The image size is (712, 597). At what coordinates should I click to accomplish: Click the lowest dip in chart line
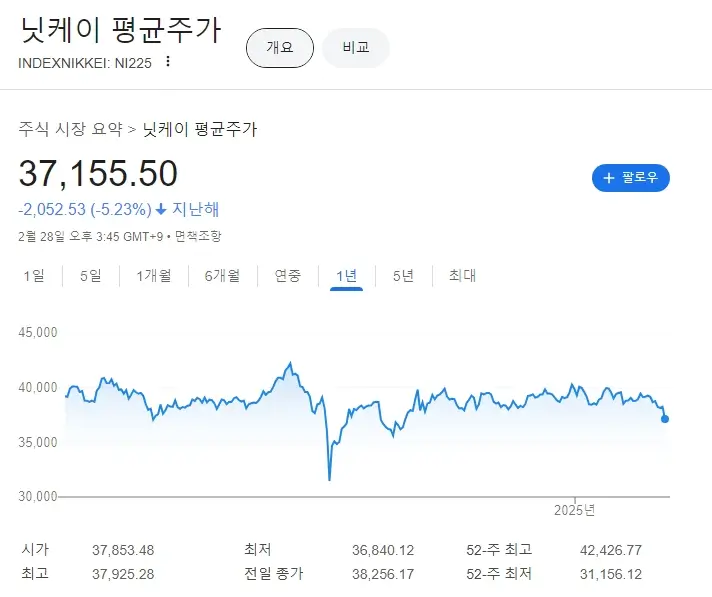coord(329,479)
